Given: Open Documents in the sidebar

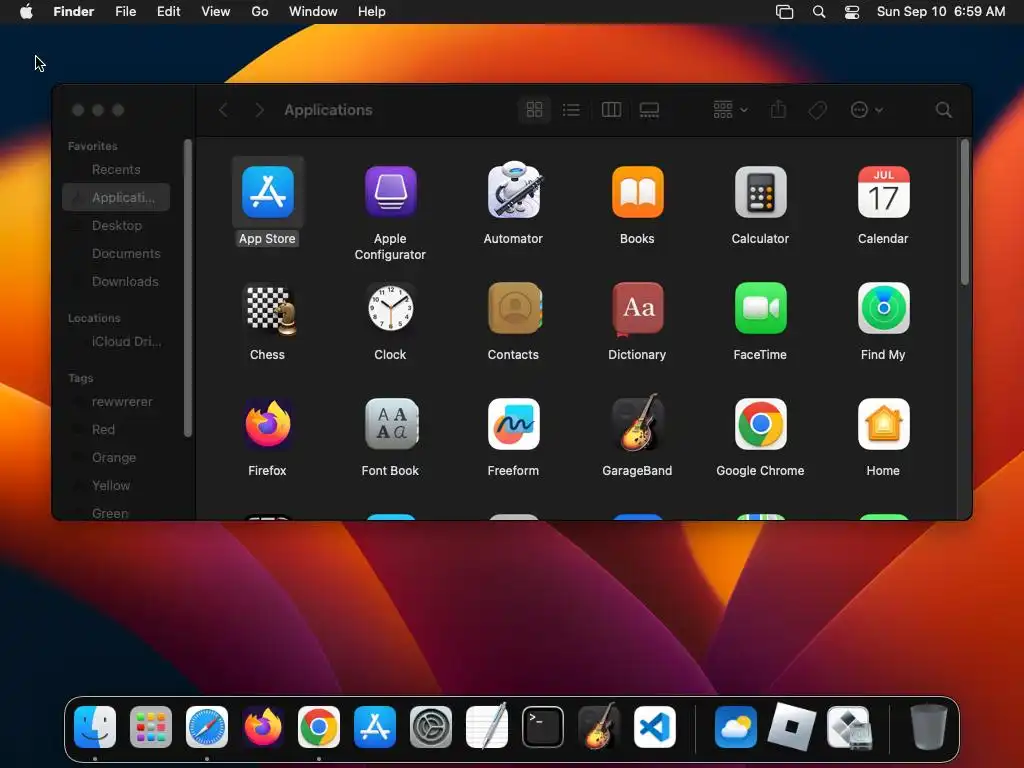Looking at the screenshot, I should 116,253.
